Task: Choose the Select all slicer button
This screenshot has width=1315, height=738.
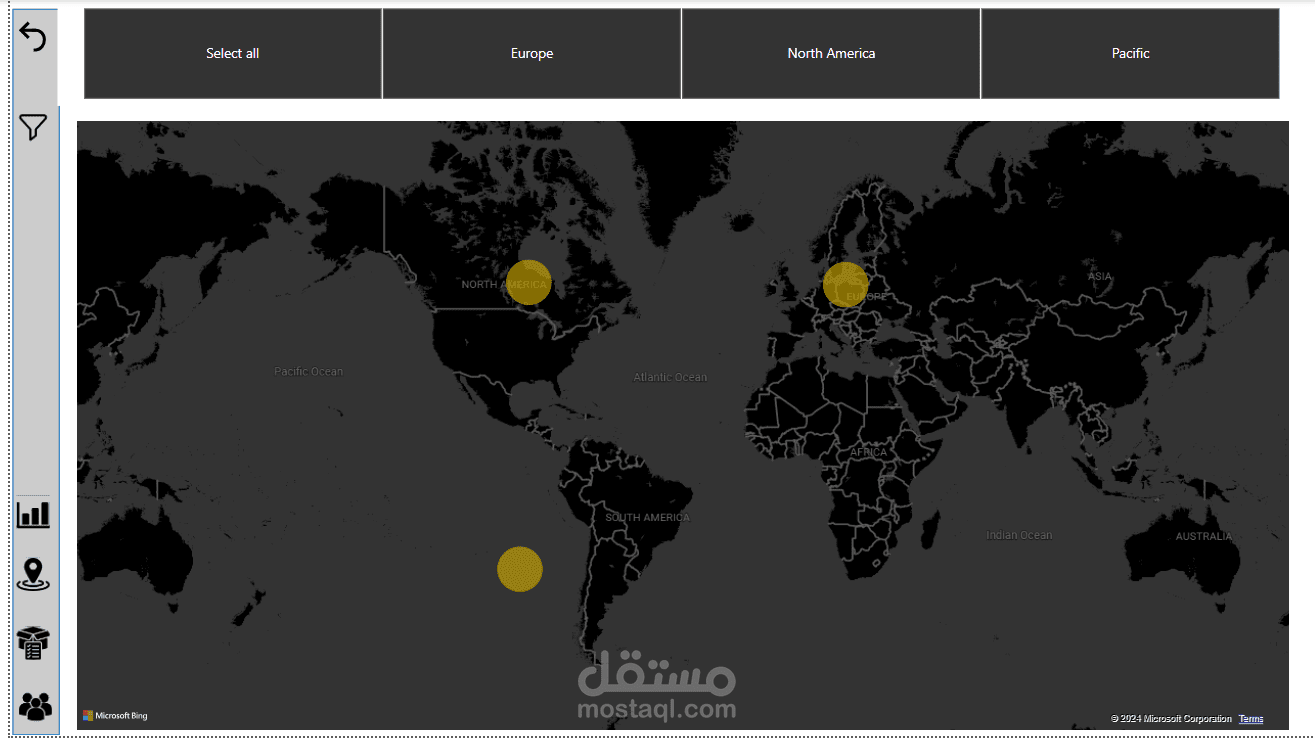Action: (x=233, y=54)
